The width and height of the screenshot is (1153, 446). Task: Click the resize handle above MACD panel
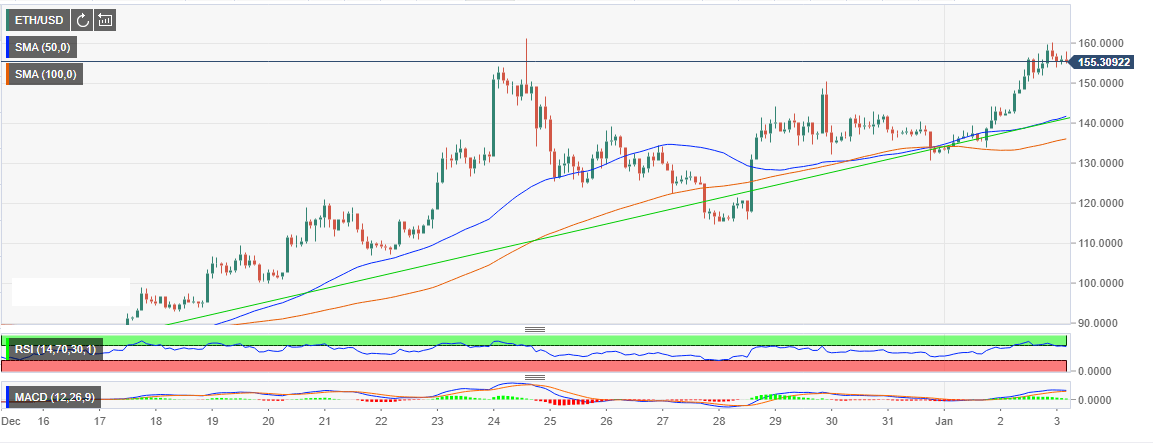point(534,377)
